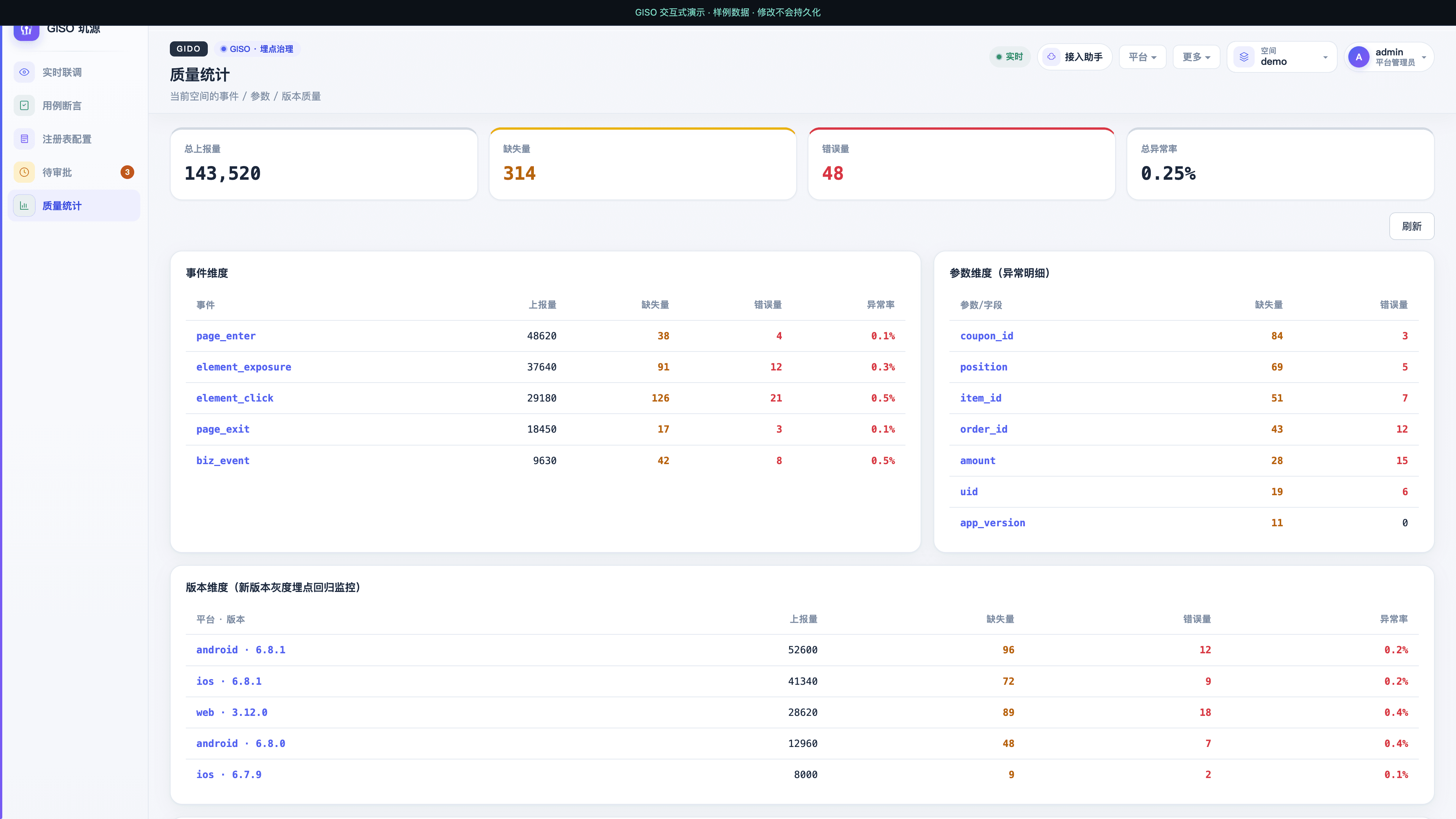Click the 用例断言 checkmark icon

click(24, 106)
